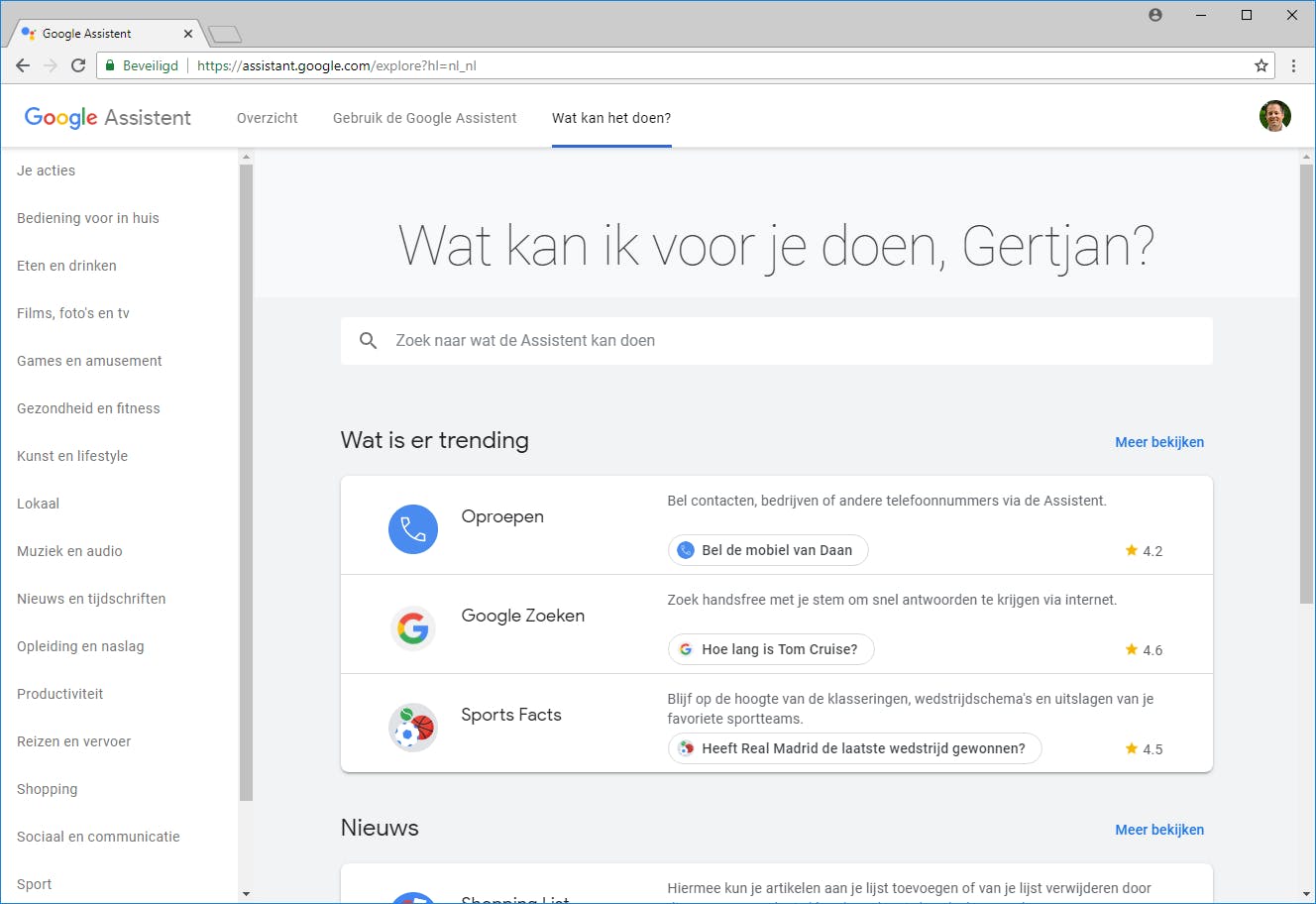Viewport: 1316px width, 904px height.
Task: Click the Google Assistent logo
Action: 108,117
